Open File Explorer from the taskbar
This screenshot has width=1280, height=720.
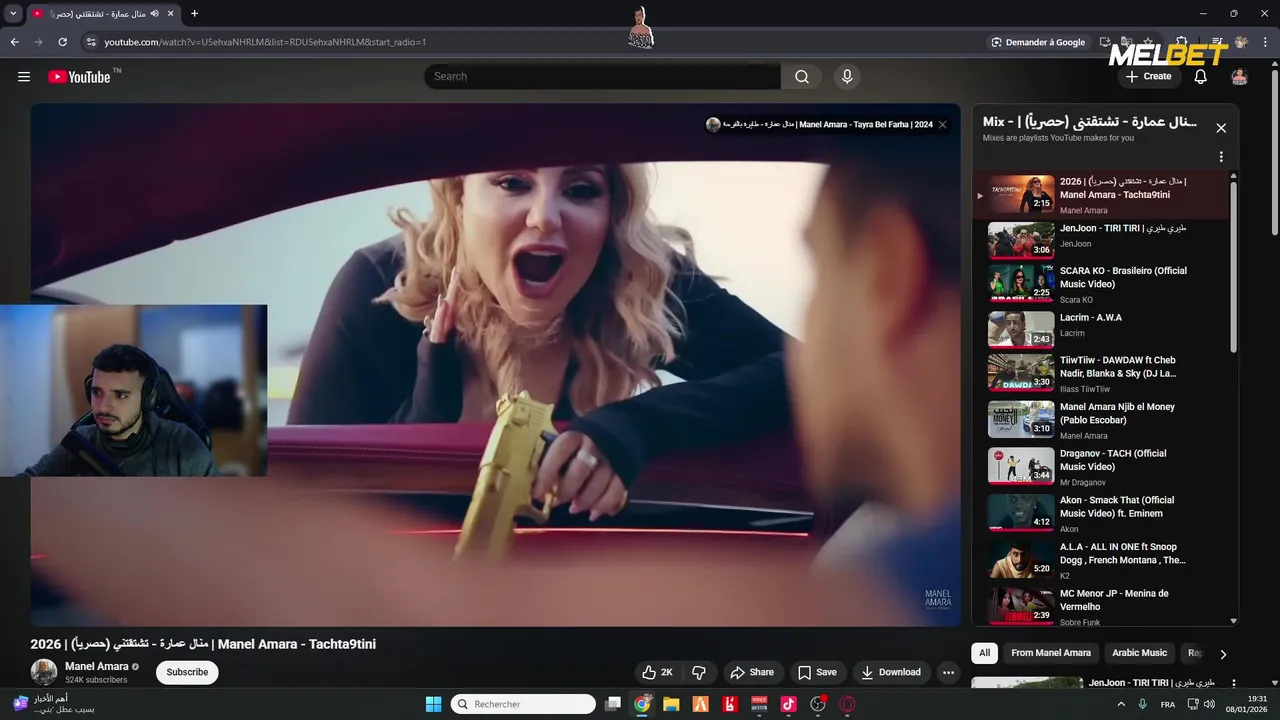[x=671, y=704]
